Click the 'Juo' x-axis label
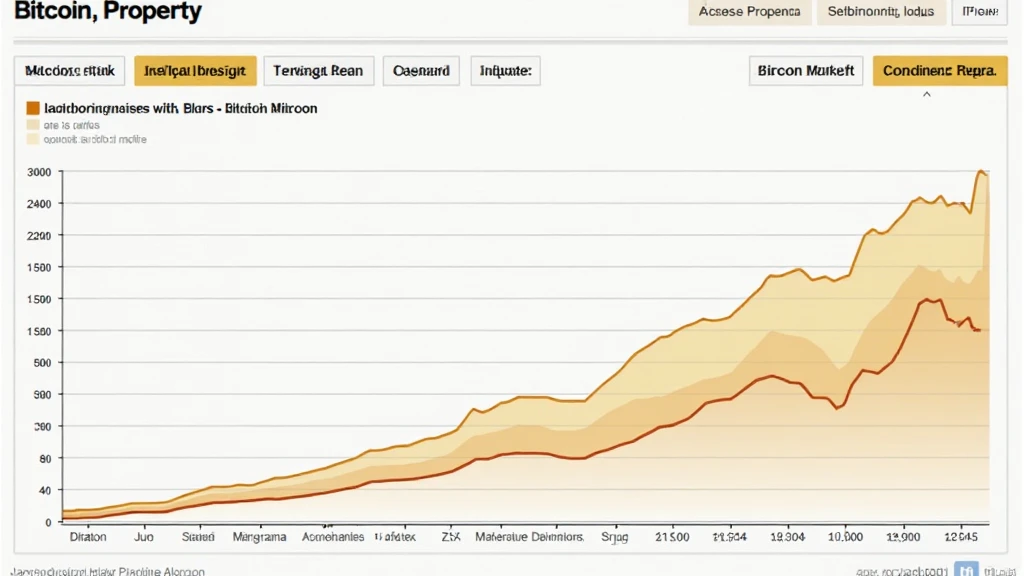Viewport: 1024px width, 576px height. click(x=144, y=537)
